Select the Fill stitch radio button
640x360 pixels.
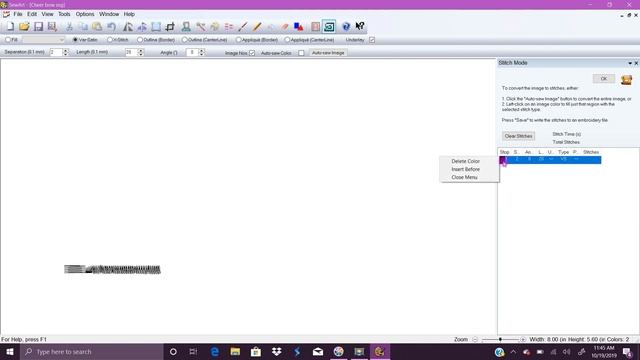pos(8,40)
